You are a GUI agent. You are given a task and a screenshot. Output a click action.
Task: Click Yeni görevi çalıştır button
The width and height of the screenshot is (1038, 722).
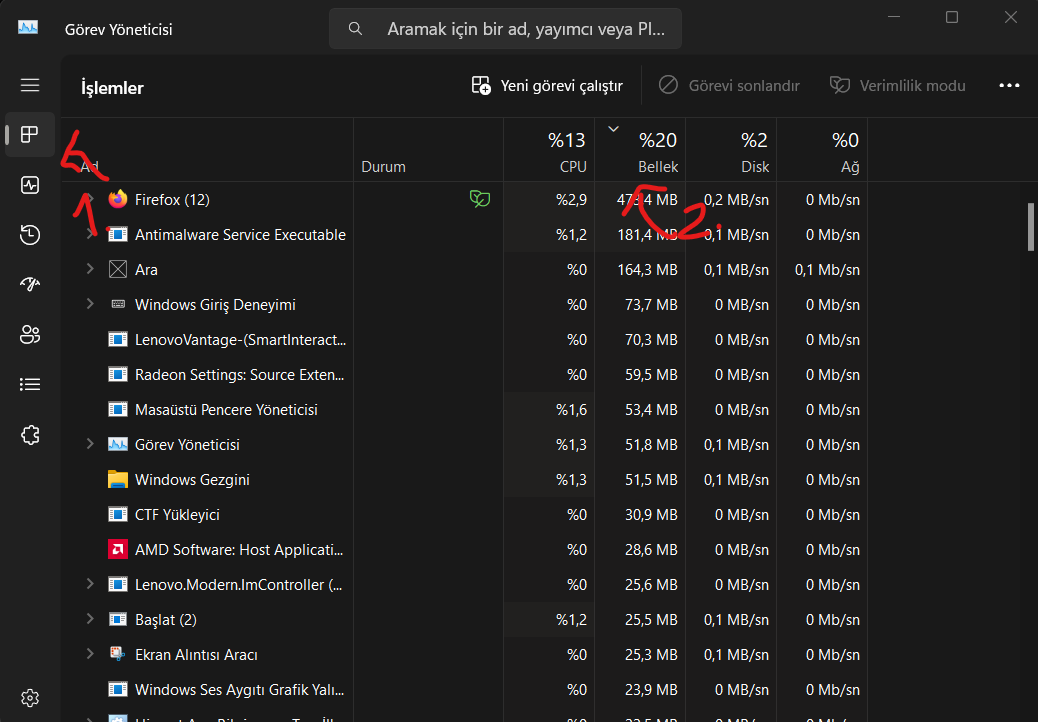[547, 86]
